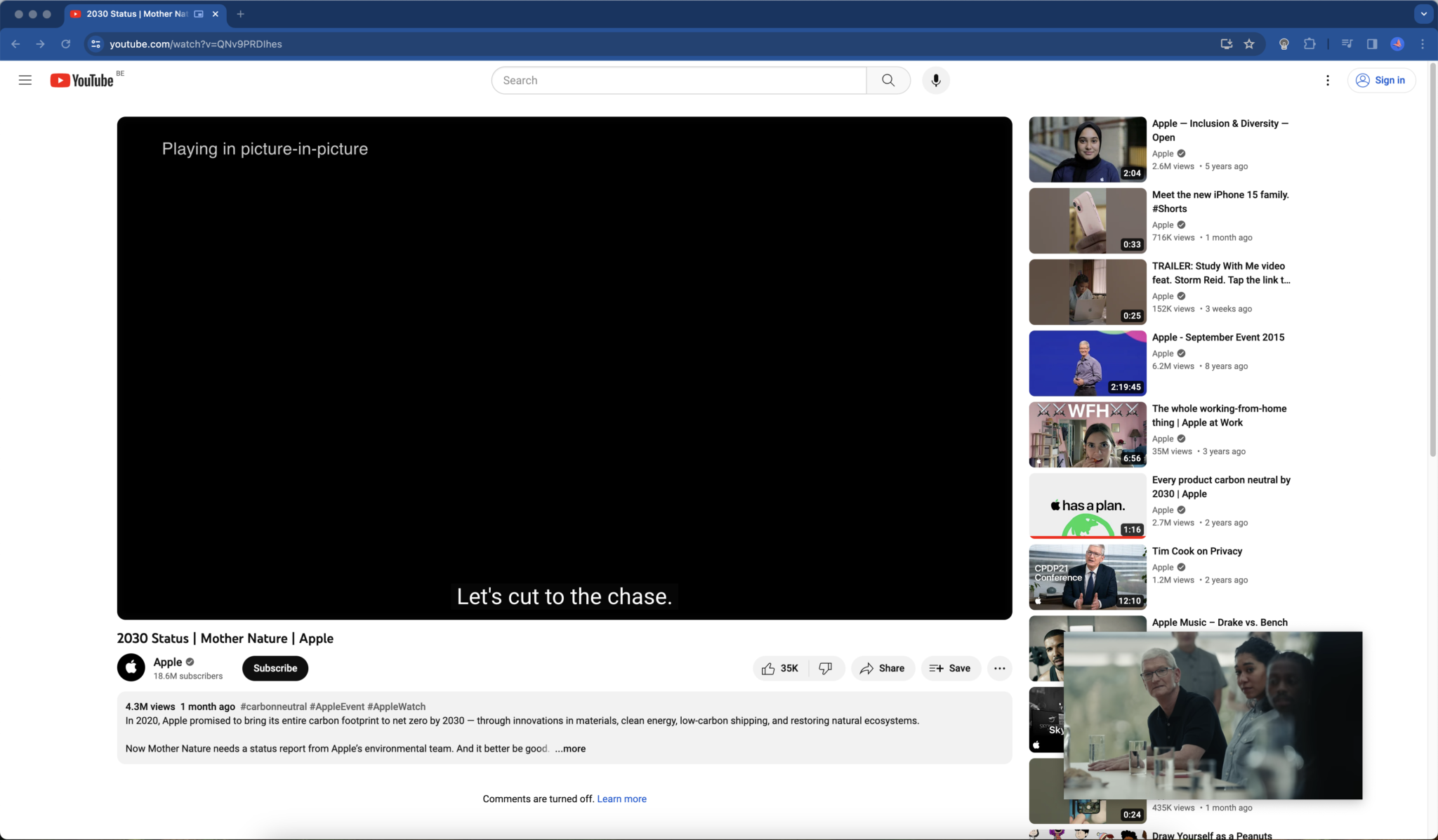Open YouTube settings via the kebab icon
The width and height of the screenshot is (1438, 840).
(1326, 80)
